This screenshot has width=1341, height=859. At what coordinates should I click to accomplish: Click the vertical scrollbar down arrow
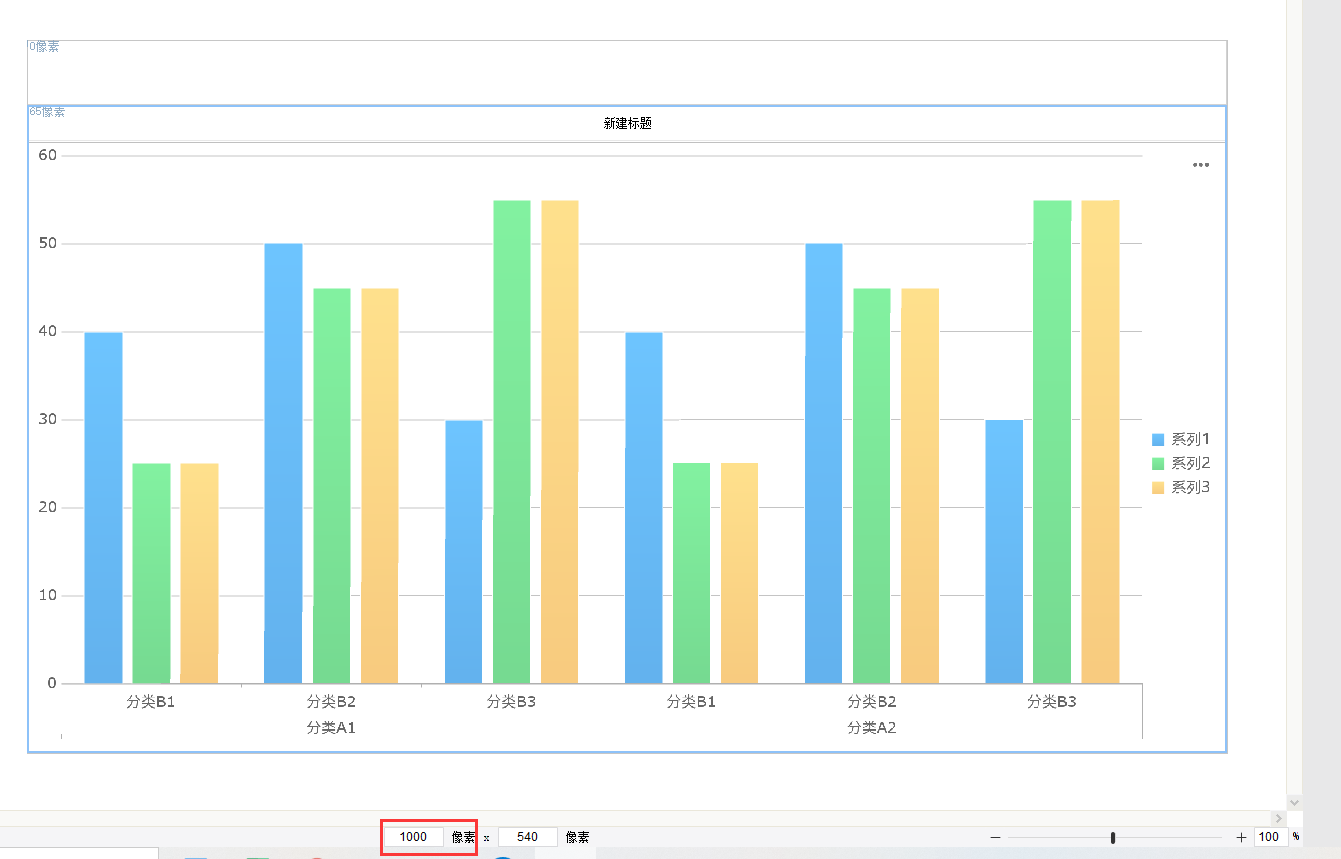coord(1295,802)
